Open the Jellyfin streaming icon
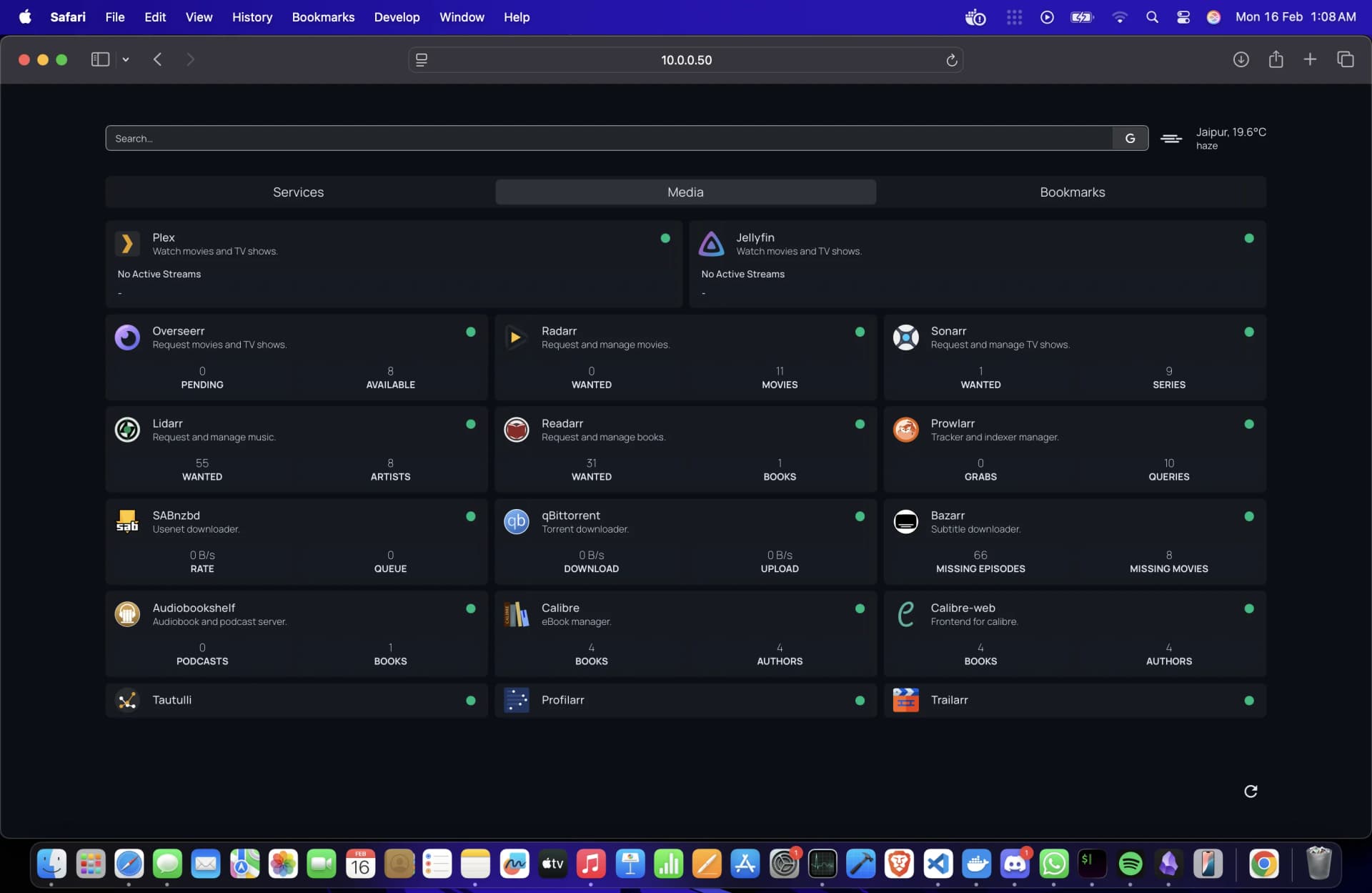The width and height of the screenshot is (1372, 893). [712, 244]
